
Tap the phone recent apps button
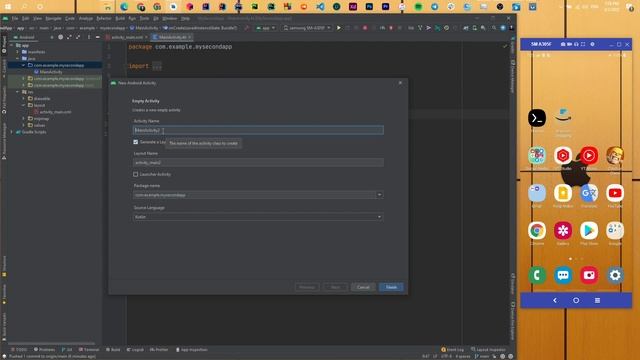pyautogui.click(x=597, y=300)
